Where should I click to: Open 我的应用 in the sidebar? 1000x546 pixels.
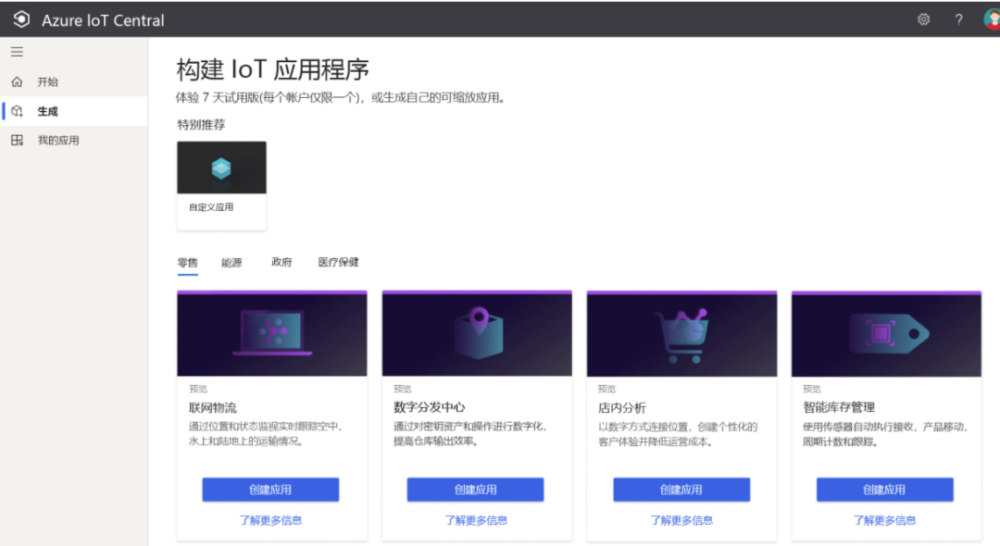74,140
